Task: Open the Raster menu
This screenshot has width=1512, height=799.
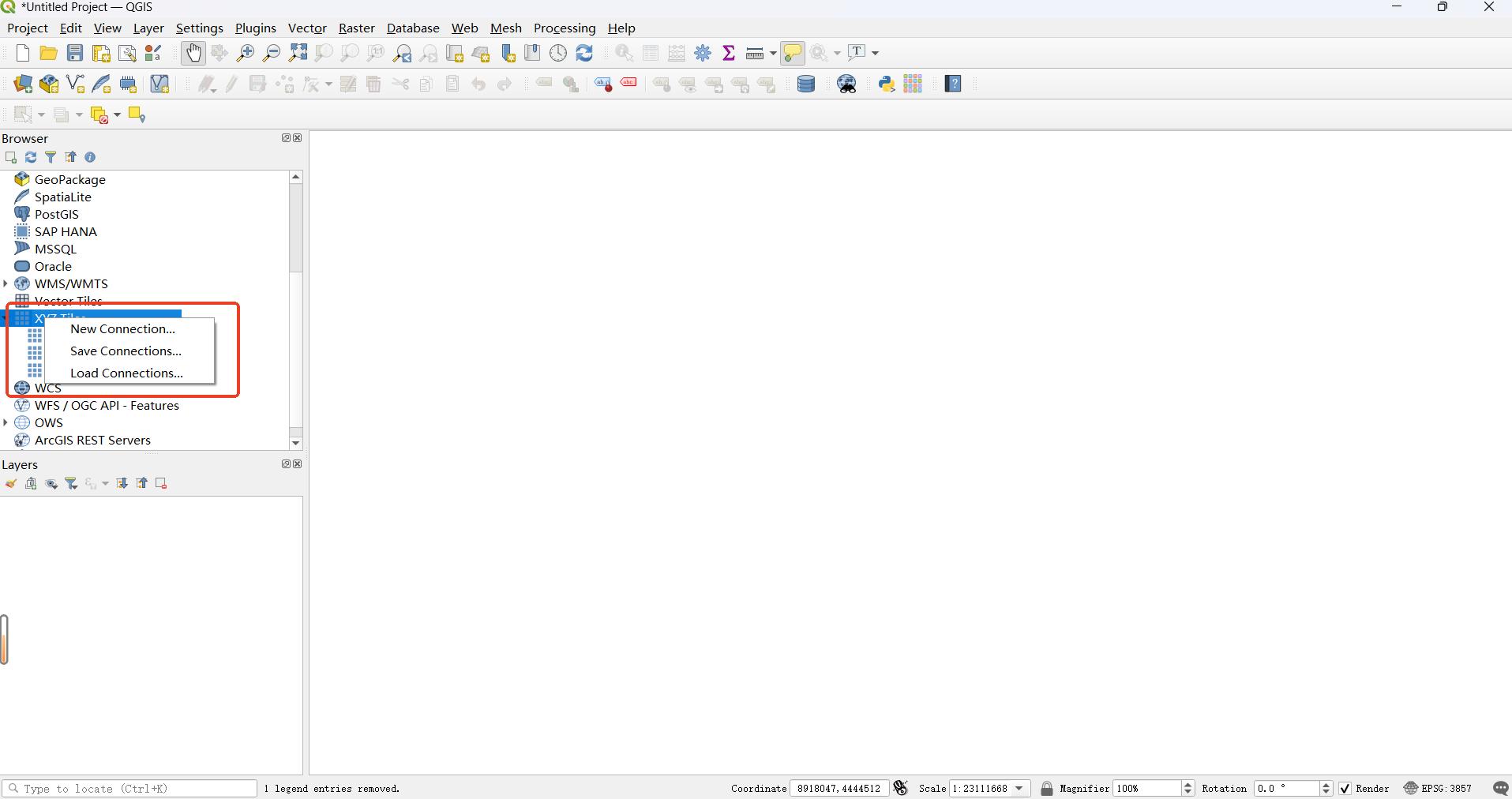Action: (x=357, y=28)
